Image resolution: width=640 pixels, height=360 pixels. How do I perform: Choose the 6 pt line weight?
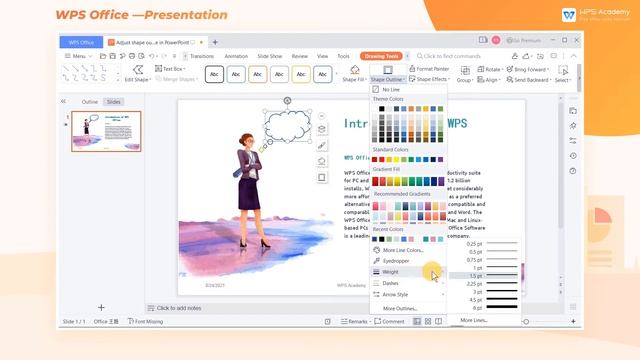coord(484,308)
